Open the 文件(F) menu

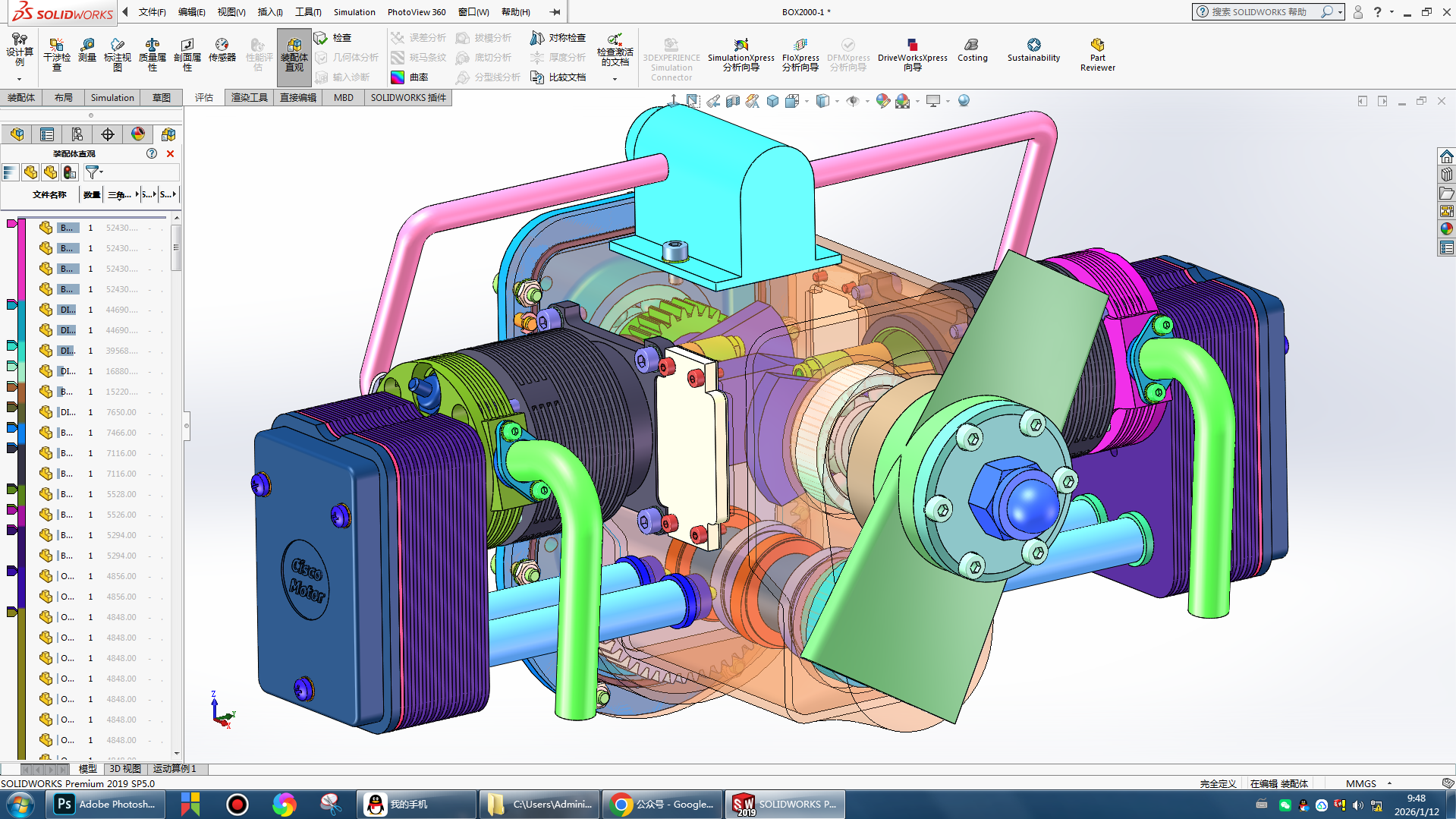[152, 12]
